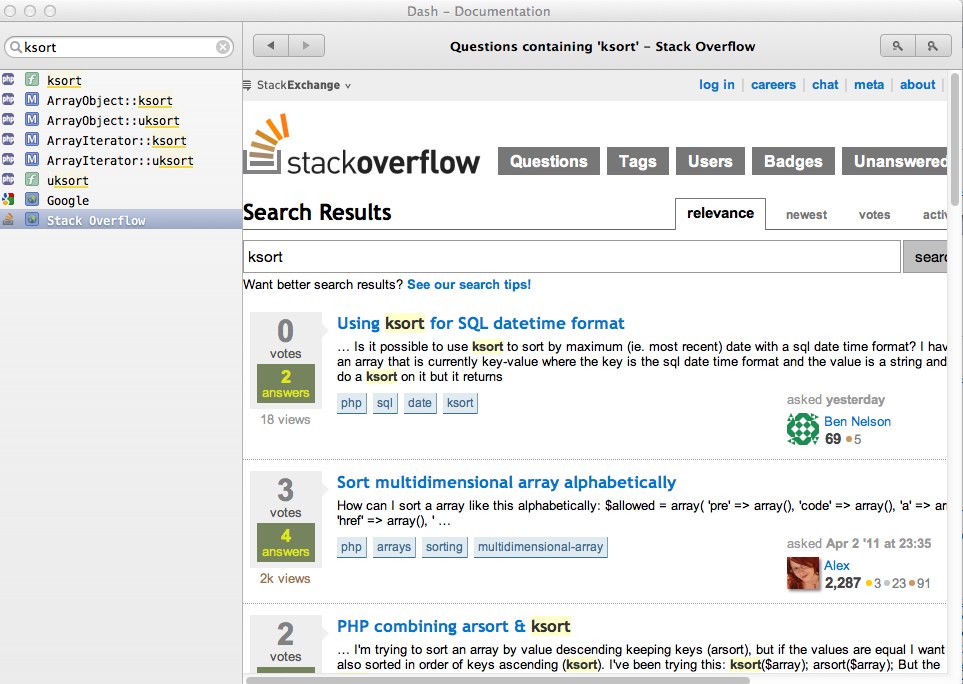
Task: Switch to the newest sort tab
Action: tap(806, 215)
